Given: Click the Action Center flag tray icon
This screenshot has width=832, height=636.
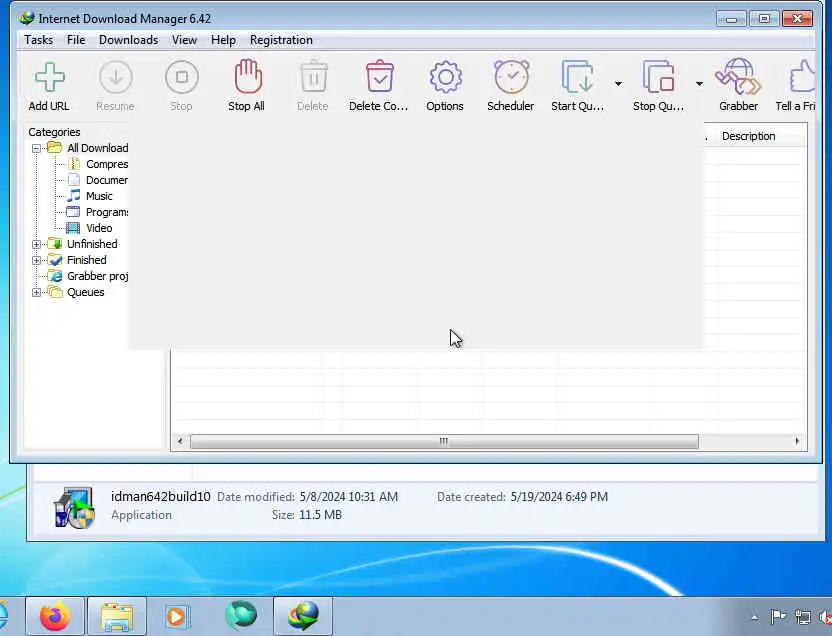Looking at the screenshot, I should (x=778, y=617).
